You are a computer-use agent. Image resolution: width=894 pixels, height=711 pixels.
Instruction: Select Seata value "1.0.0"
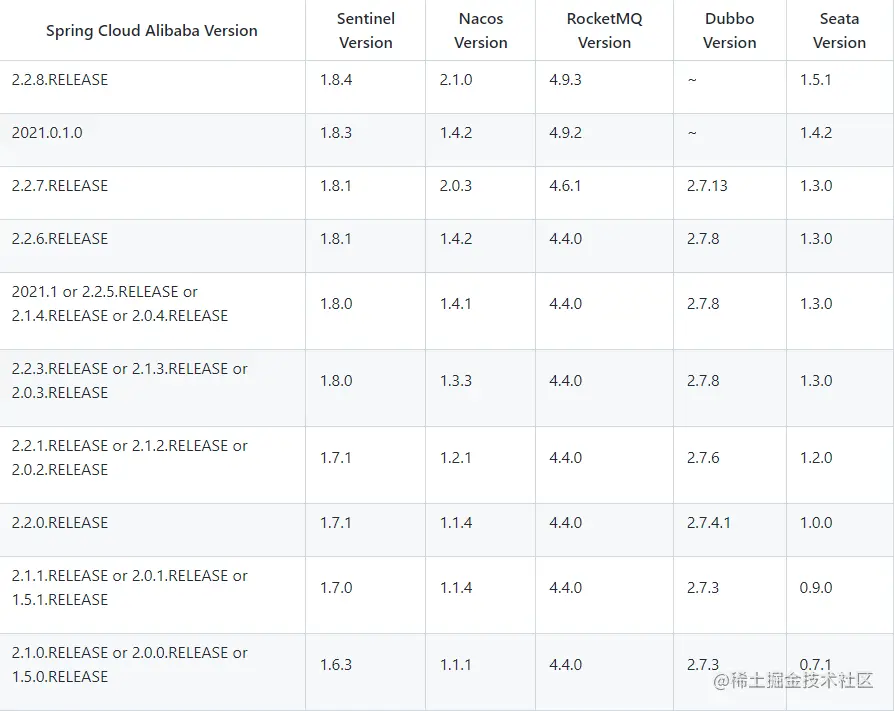[x=816, y=523]
